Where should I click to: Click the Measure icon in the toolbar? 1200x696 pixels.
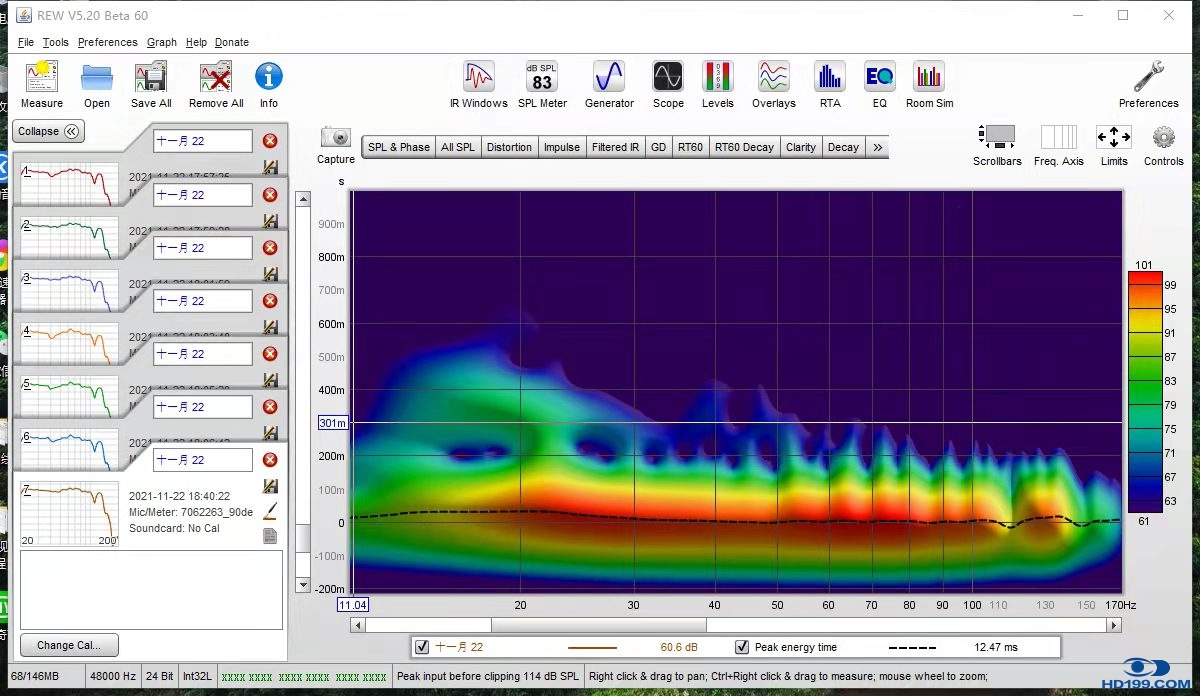tap(41, 78)
